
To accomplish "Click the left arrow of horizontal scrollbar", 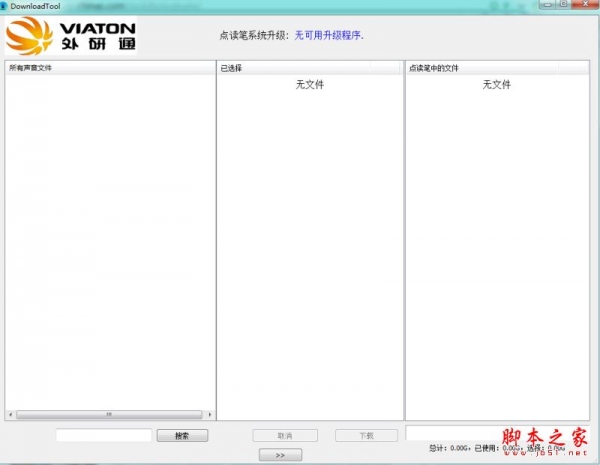I will (x=10, y=414).
